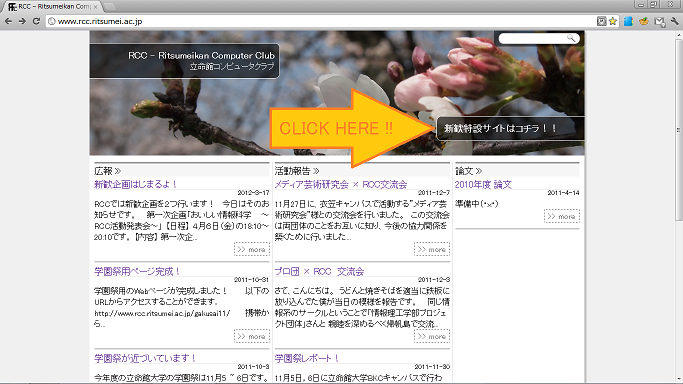
Task: Open the post 学園祭が近づいています！
Action: coord(145,358)
